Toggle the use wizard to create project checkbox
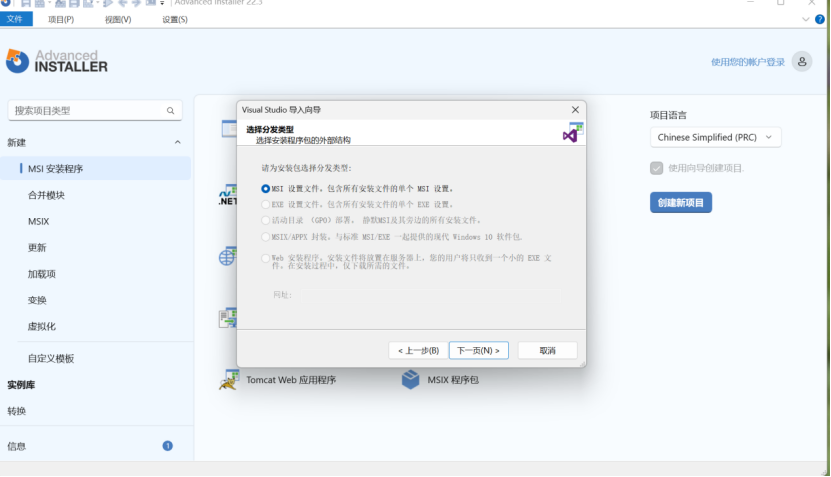831x477 pixels. (657, 168)
